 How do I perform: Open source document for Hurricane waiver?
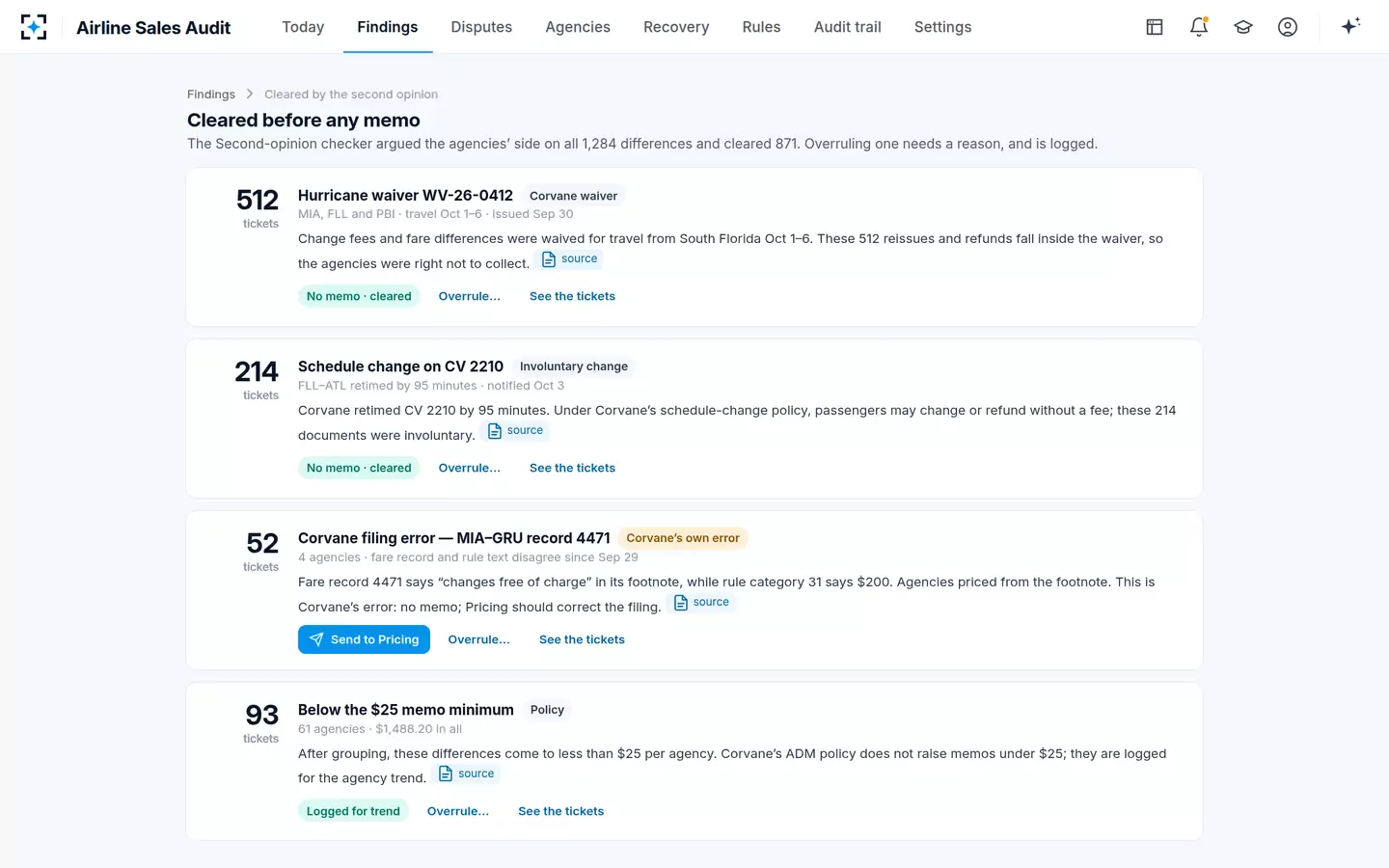570,258
